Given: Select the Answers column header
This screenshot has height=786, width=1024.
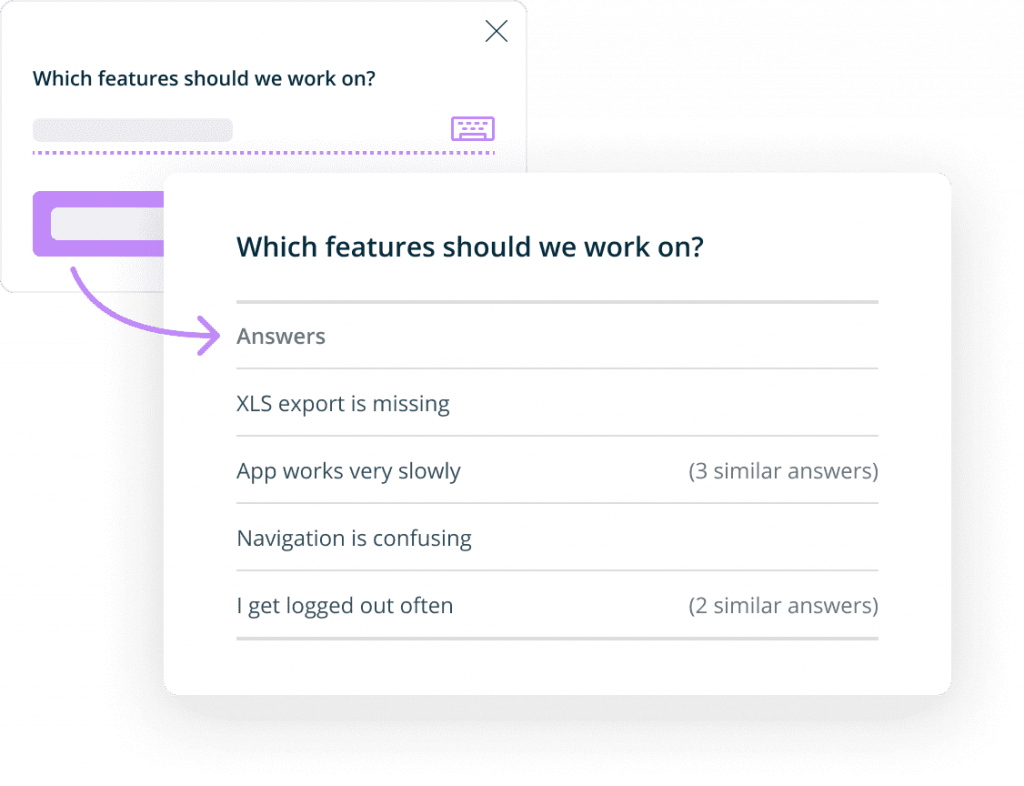Looking at the screenshot, I should (x=281, y=336).
